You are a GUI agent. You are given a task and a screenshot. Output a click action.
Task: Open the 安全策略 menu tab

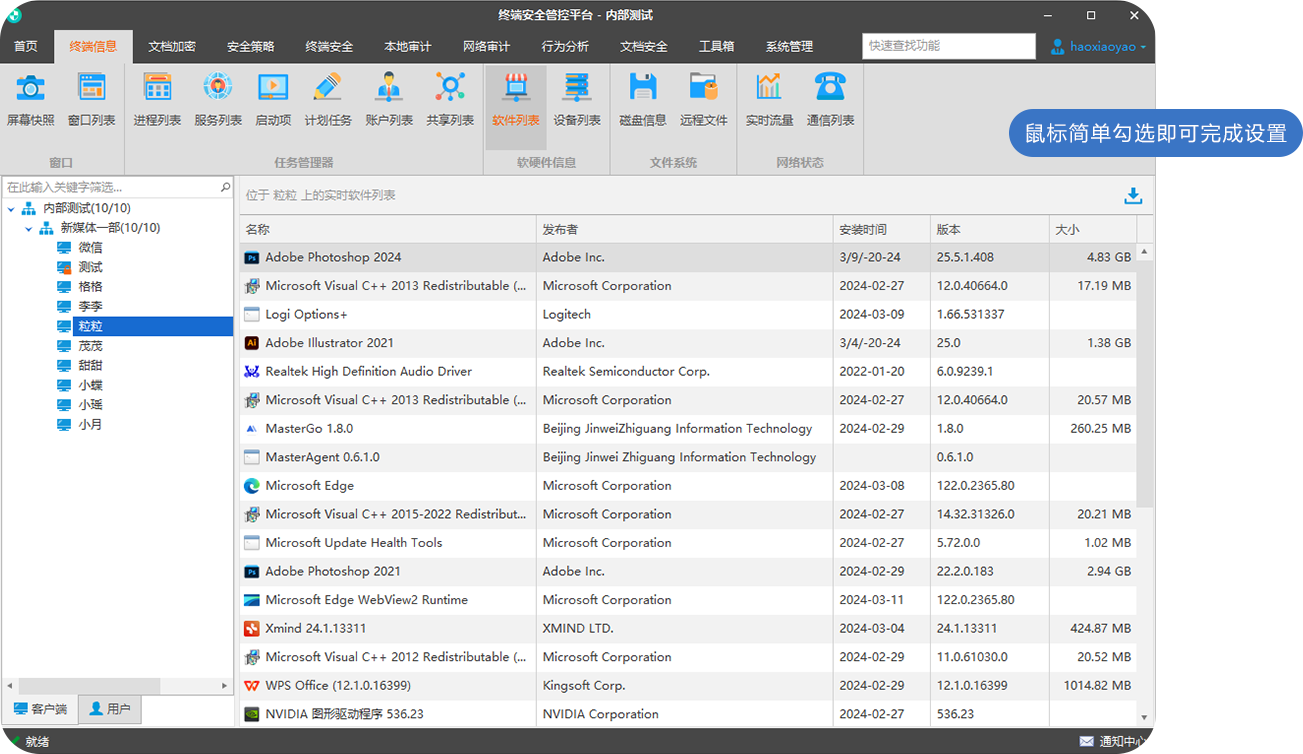(250, 47)
